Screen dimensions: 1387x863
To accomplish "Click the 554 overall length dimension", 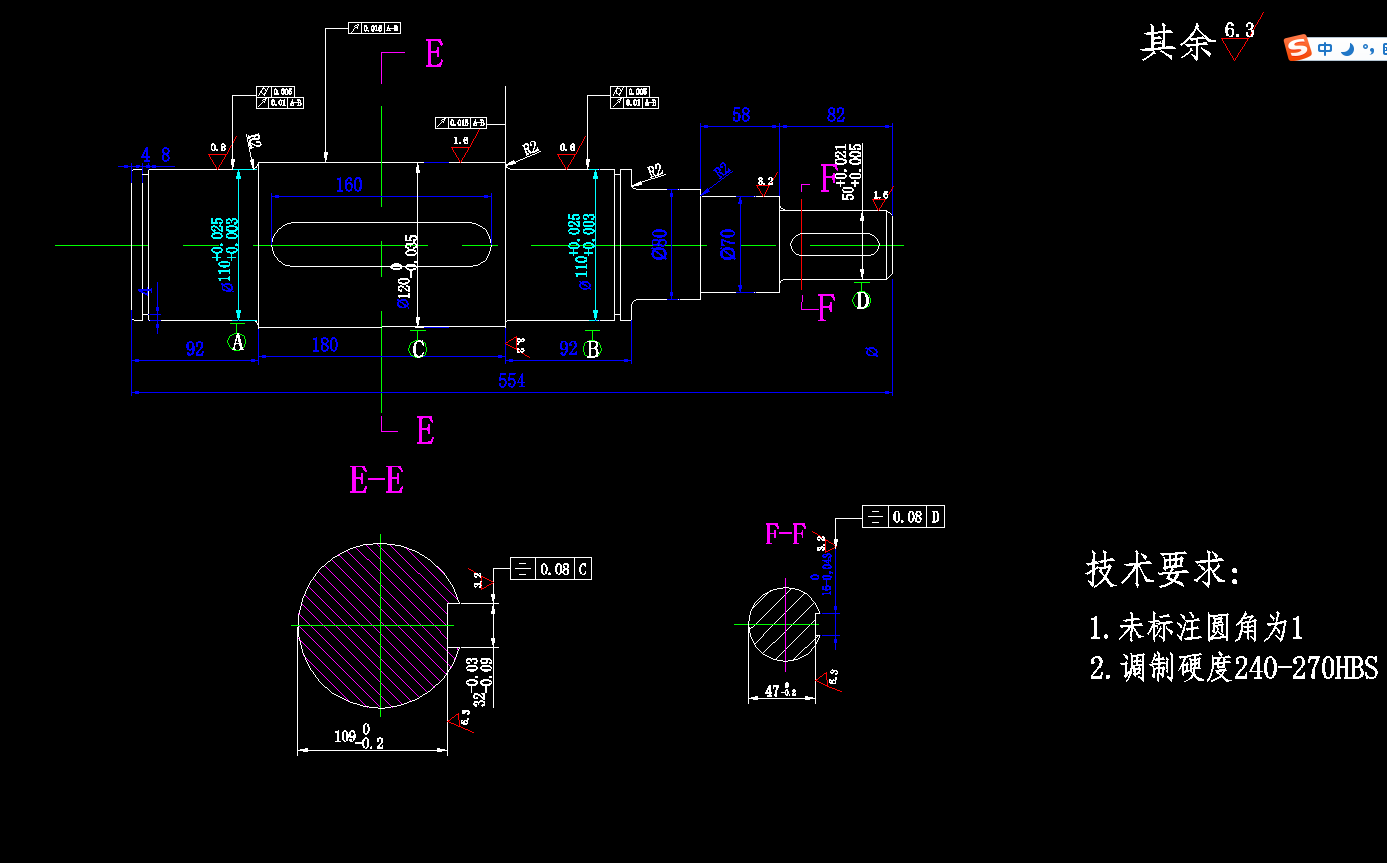I will [511, 381].
